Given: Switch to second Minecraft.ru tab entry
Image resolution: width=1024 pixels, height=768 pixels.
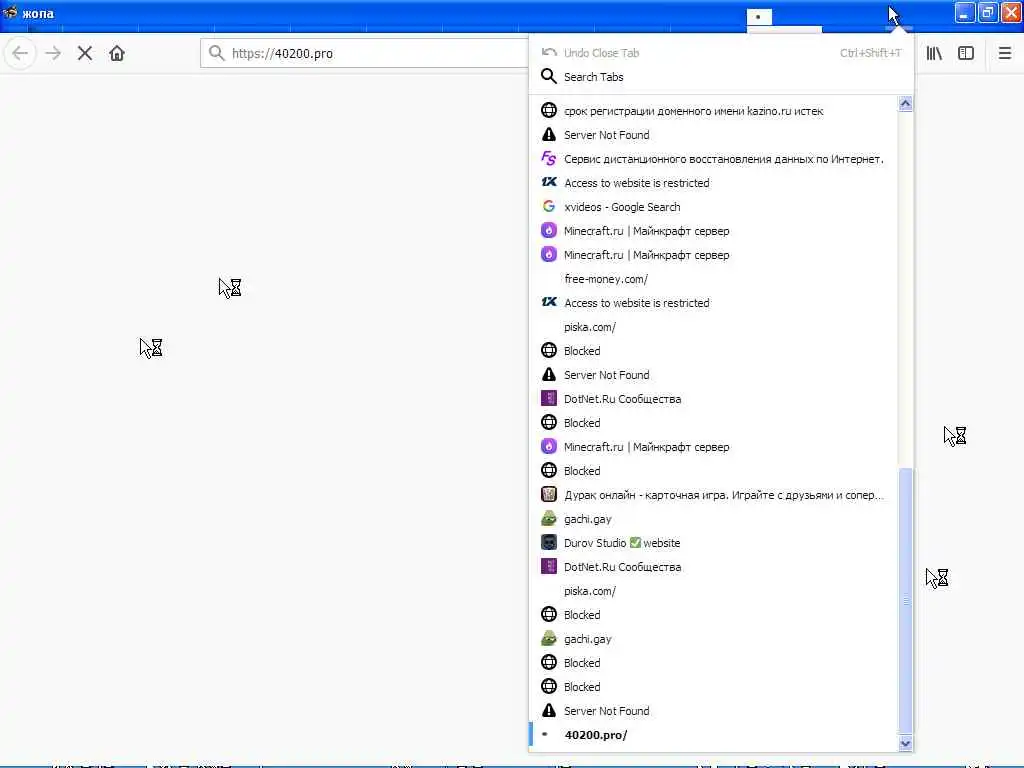Looking at the screenshot, I should [713, 255].
